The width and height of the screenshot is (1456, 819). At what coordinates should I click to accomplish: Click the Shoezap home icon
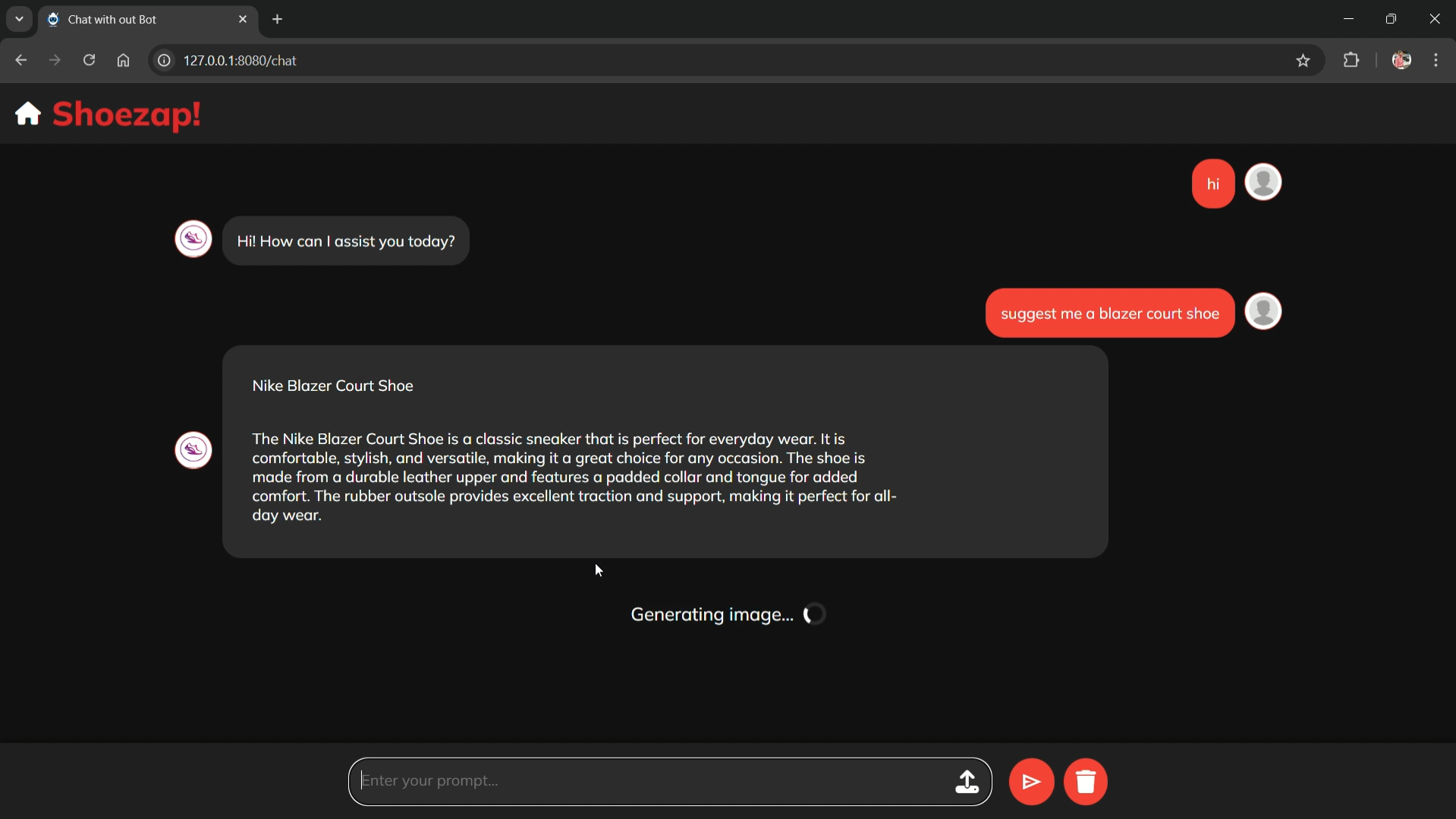(x=28, y=114)
